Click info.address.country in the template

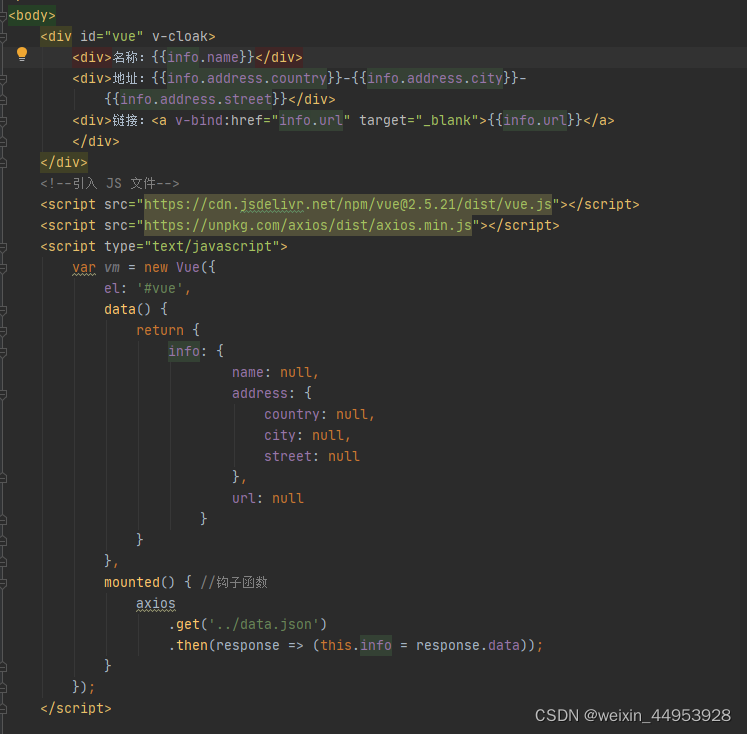click(x=247, y=79)
